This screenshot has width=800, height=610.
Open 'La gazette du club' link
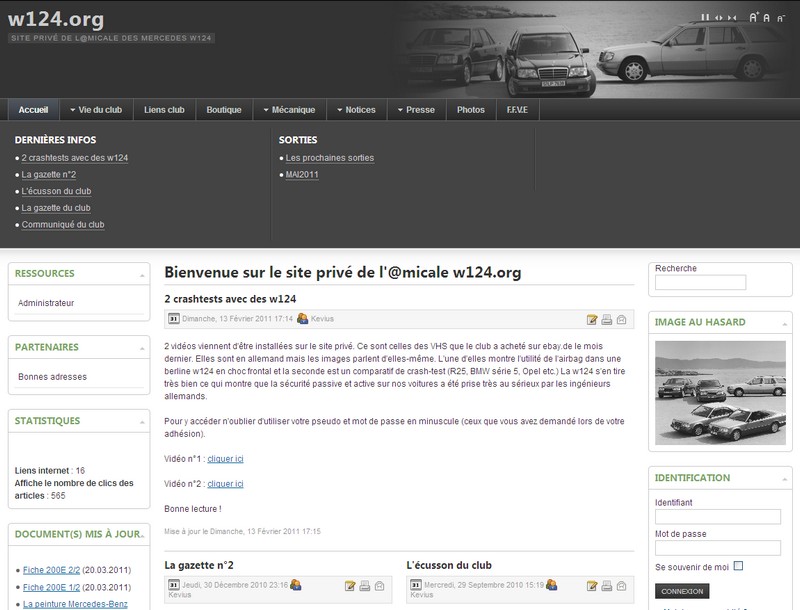pyautogui.click(x=56, y=208)
